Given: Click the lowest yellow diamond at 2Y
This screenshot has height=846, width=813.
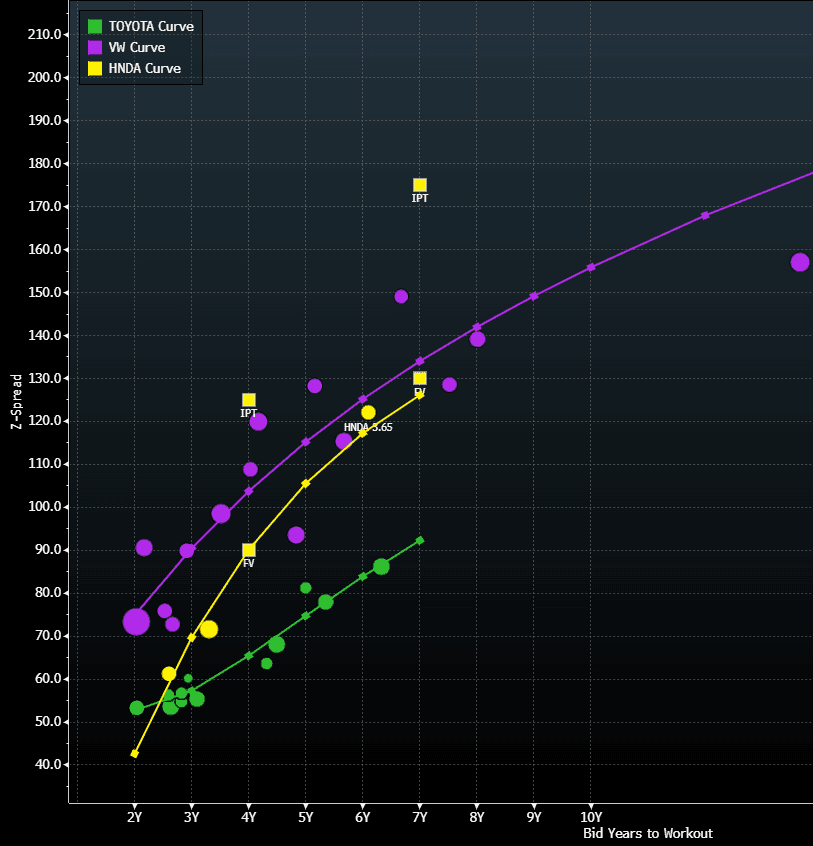Looking at the screenshot, I should tap(135, 754).
